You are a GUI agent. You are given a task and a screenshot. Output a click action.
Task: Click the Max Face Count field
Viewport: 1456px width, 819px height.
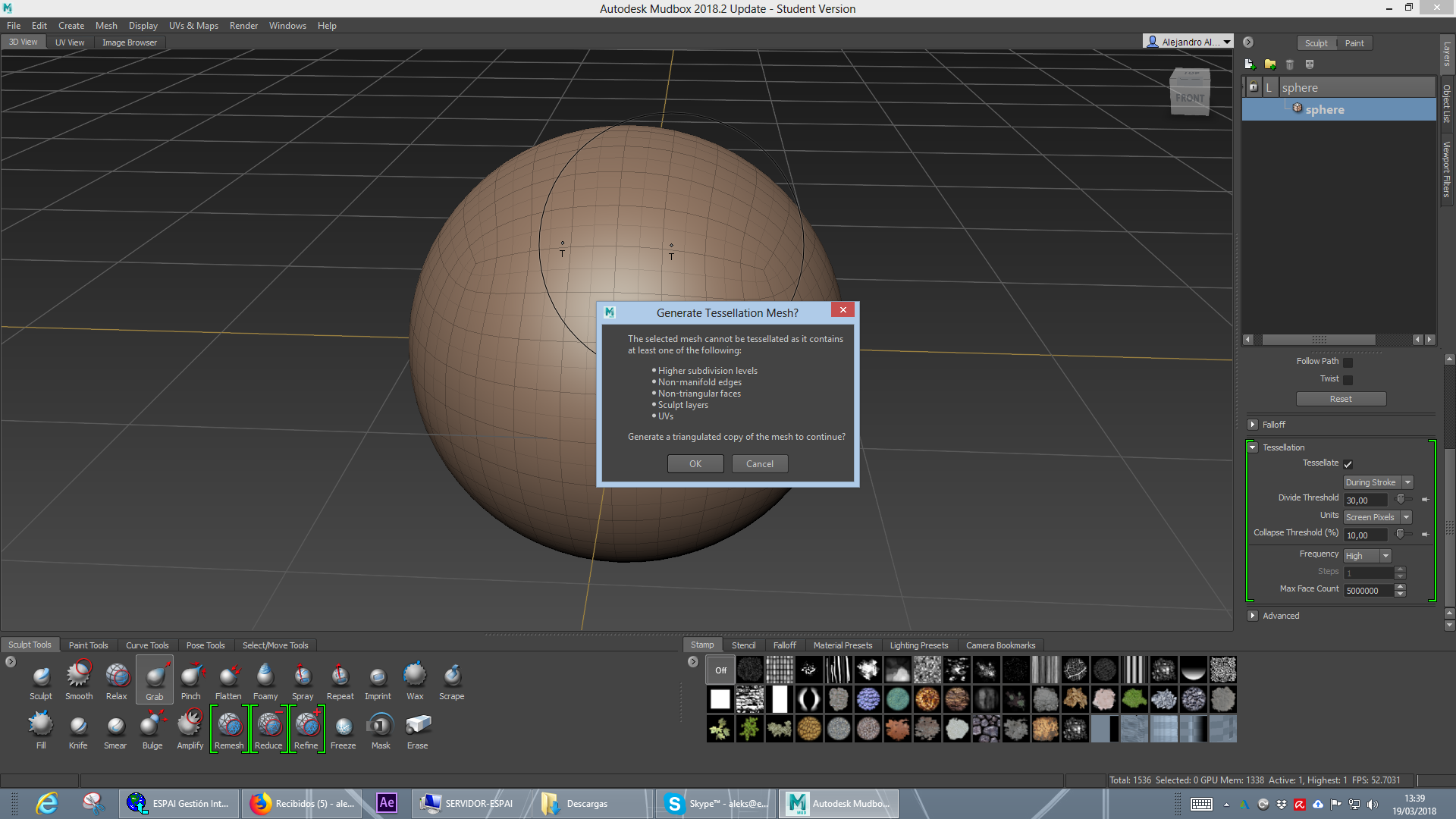[1368, 591]
